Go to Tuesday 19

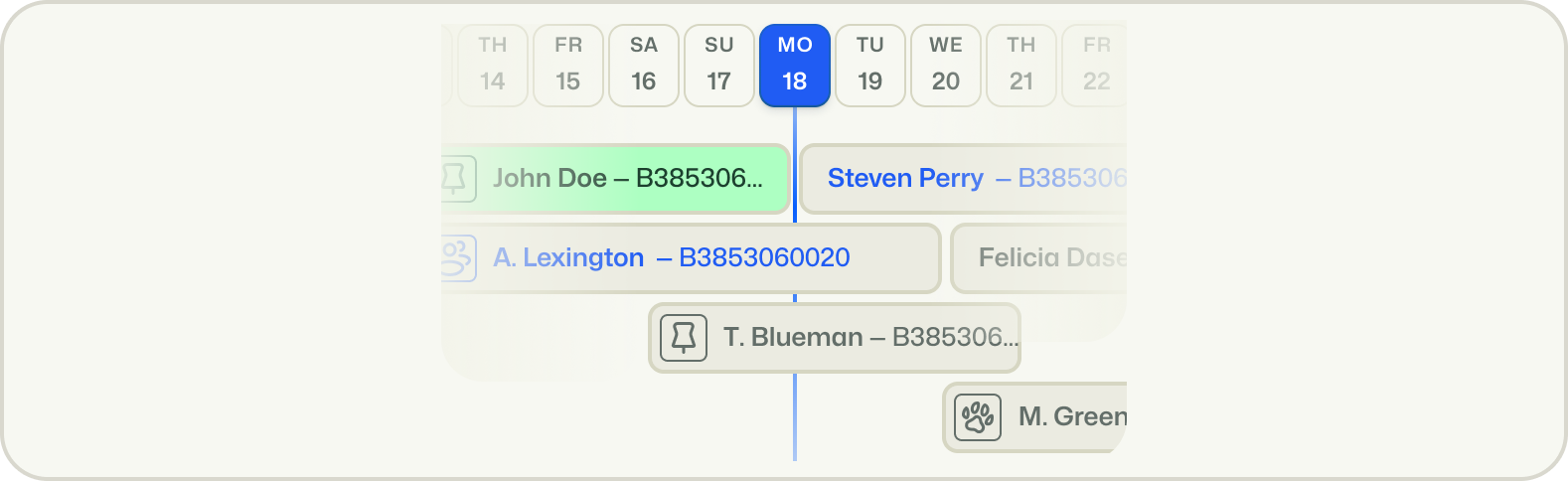pyautogui.click(x=870, y=66)
